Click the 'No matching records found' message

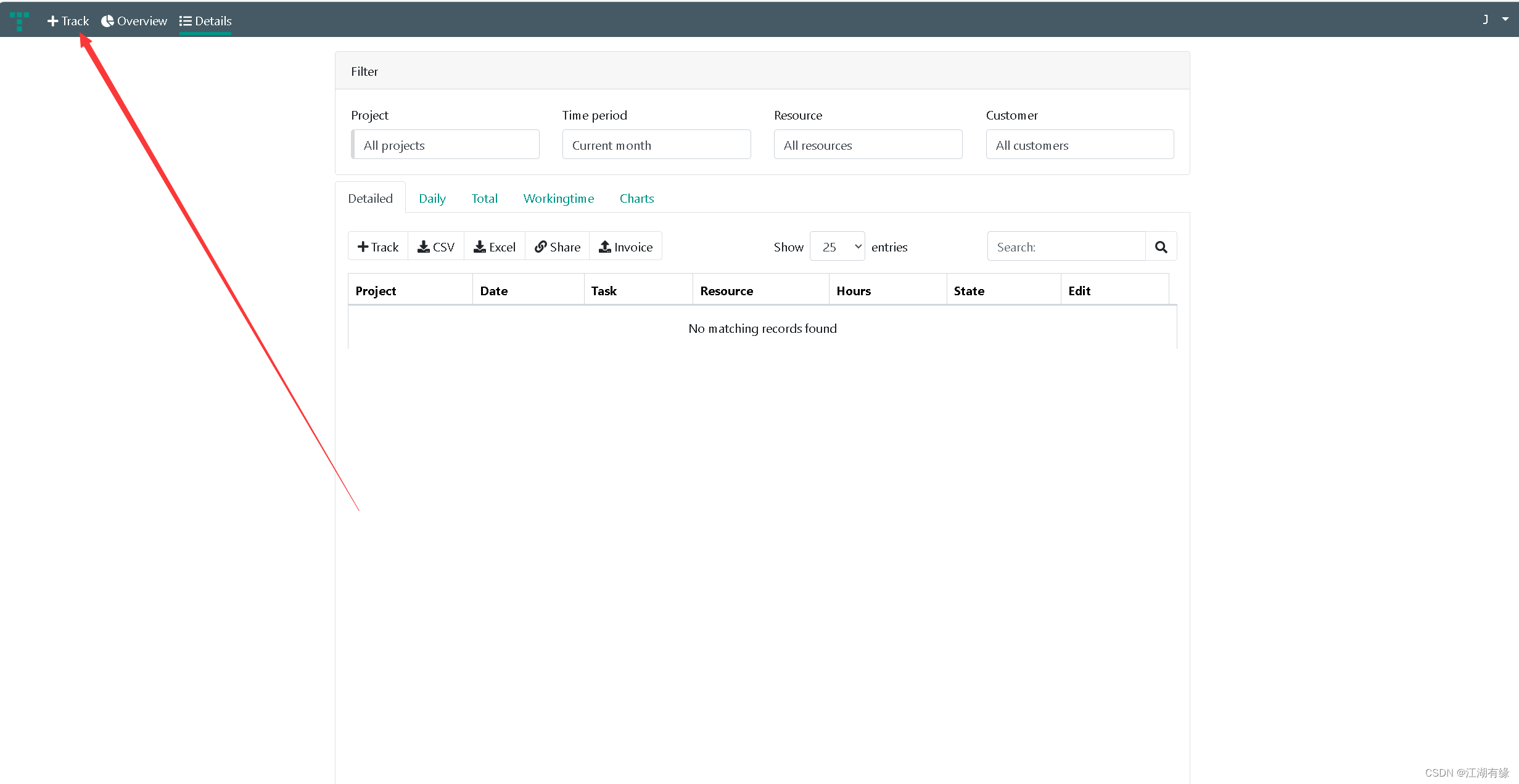pos(762,329)
